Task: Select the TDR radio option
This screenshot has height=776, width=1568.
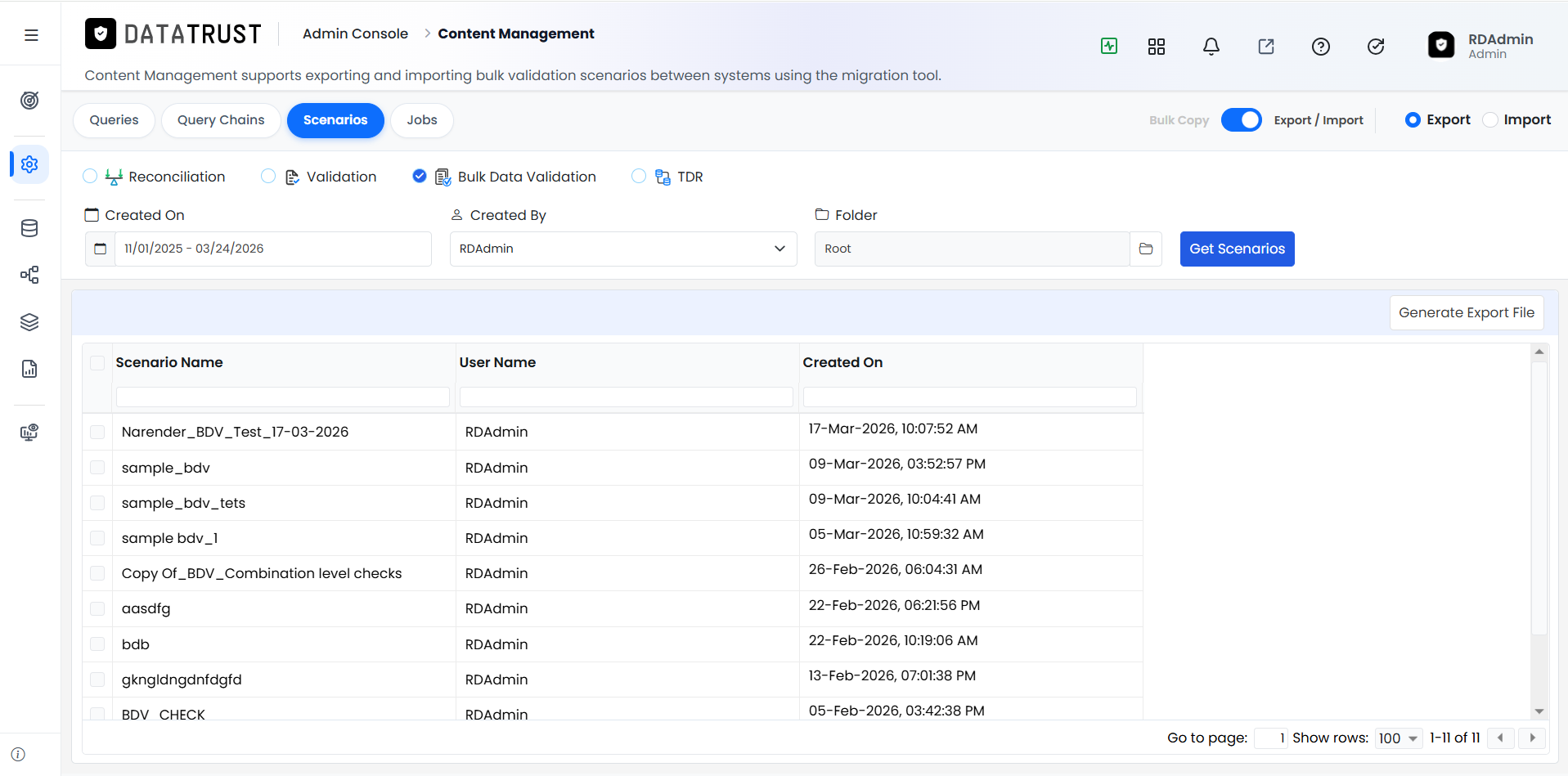Action: [x=639, y=176]
